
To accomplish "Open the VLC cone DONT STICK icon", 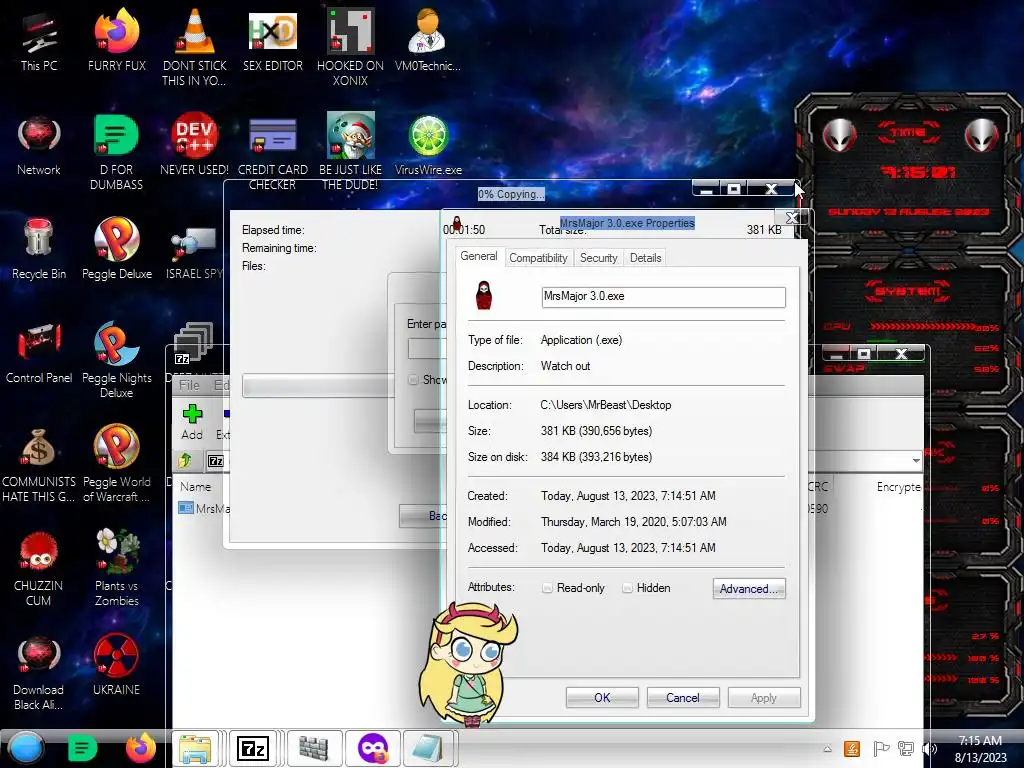I will pyautogui.click(x=194, y=49).
